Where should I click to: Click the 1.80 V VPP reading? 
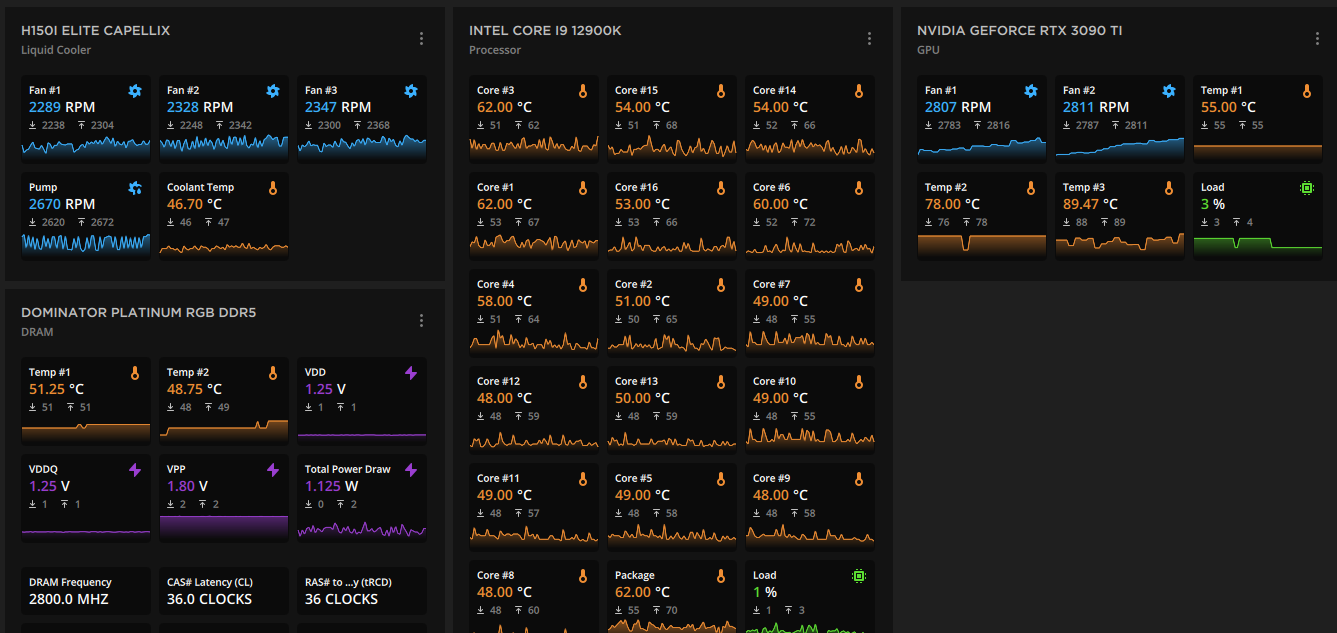(187, 486)
